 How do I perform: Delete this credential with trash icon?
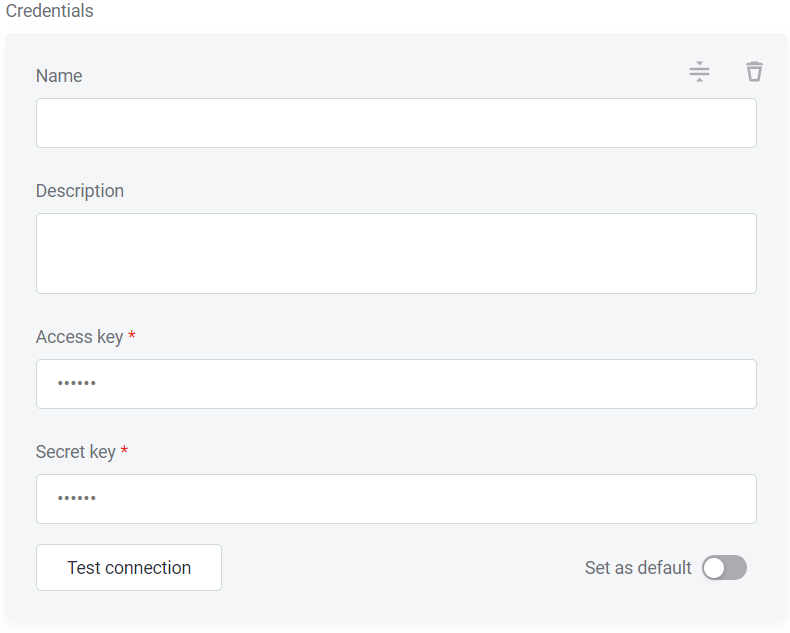754,72
